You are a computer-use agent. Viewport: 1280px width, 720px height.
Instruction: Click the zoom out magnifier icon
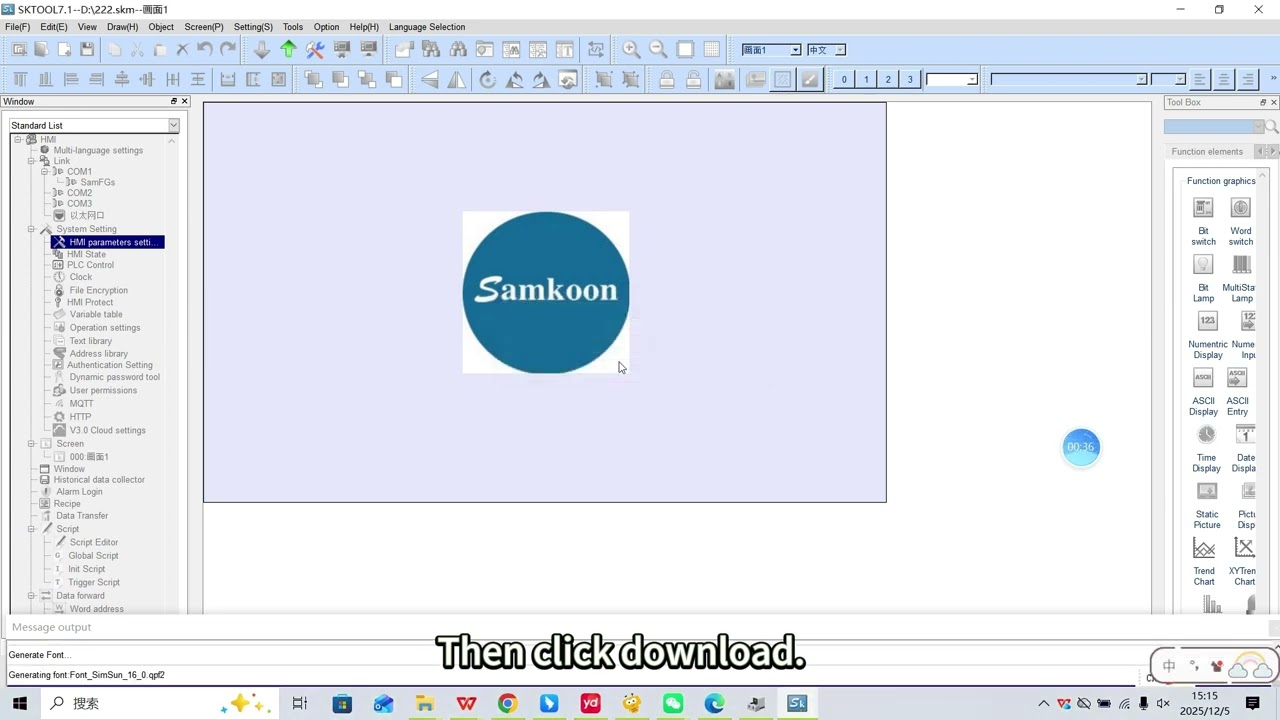pyautogui.click(x=658, y=49)
